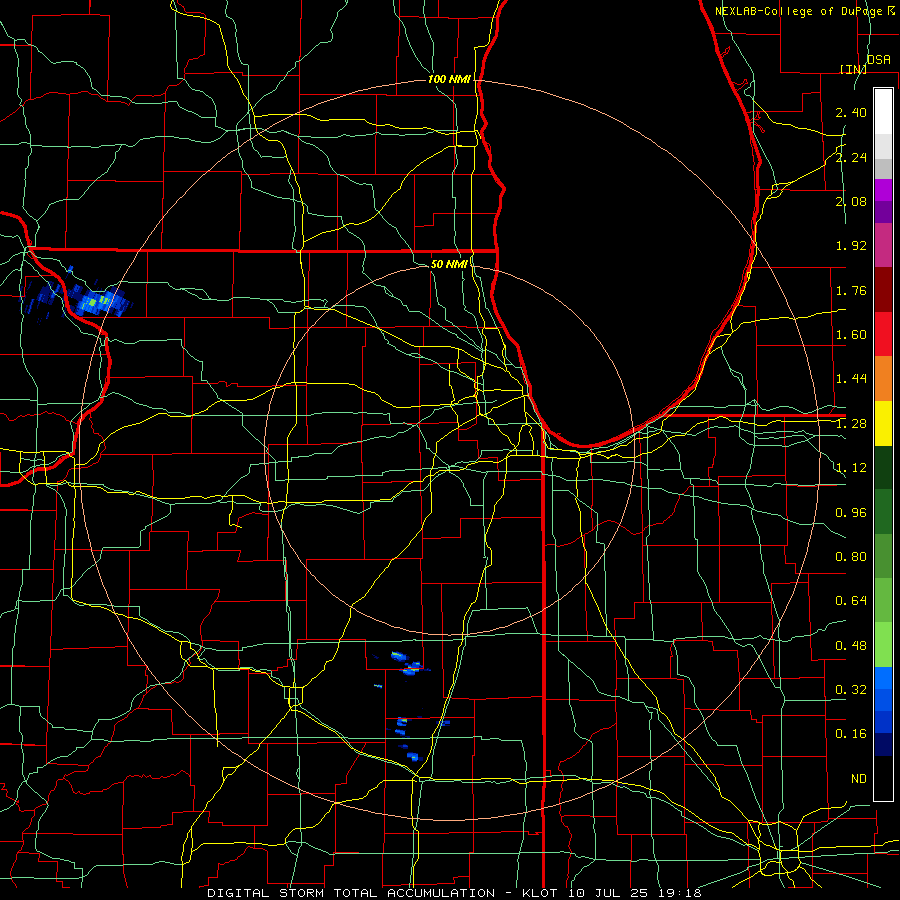Click the 2.24 legend value
This screenshot has width=900, height=900.
pos(851,157)
